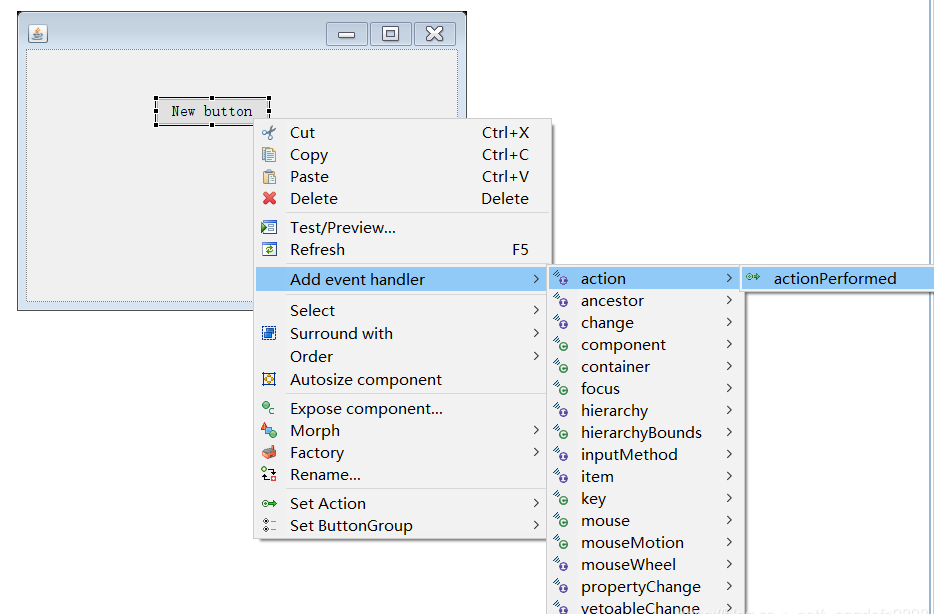934x614 pixels.
Task: Click the Autosize component icon
Action: tap(269, 379)
